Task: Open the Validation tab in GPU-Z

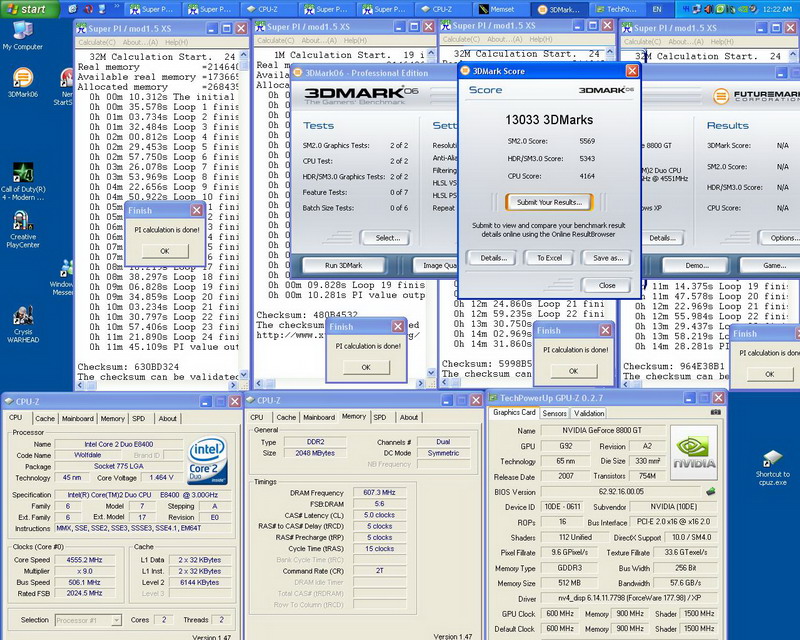Action: [589, 413]
